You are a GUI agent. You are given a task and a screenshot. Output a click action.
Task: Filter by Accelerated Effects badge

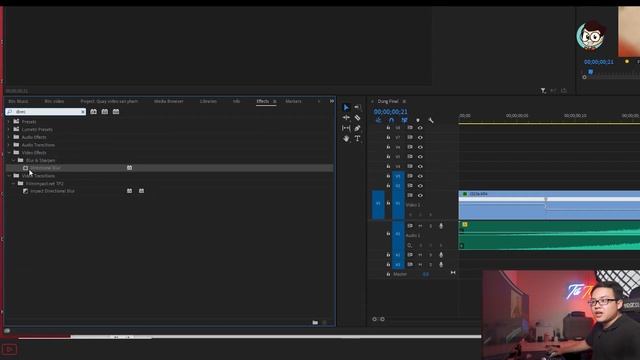(93, 111)
